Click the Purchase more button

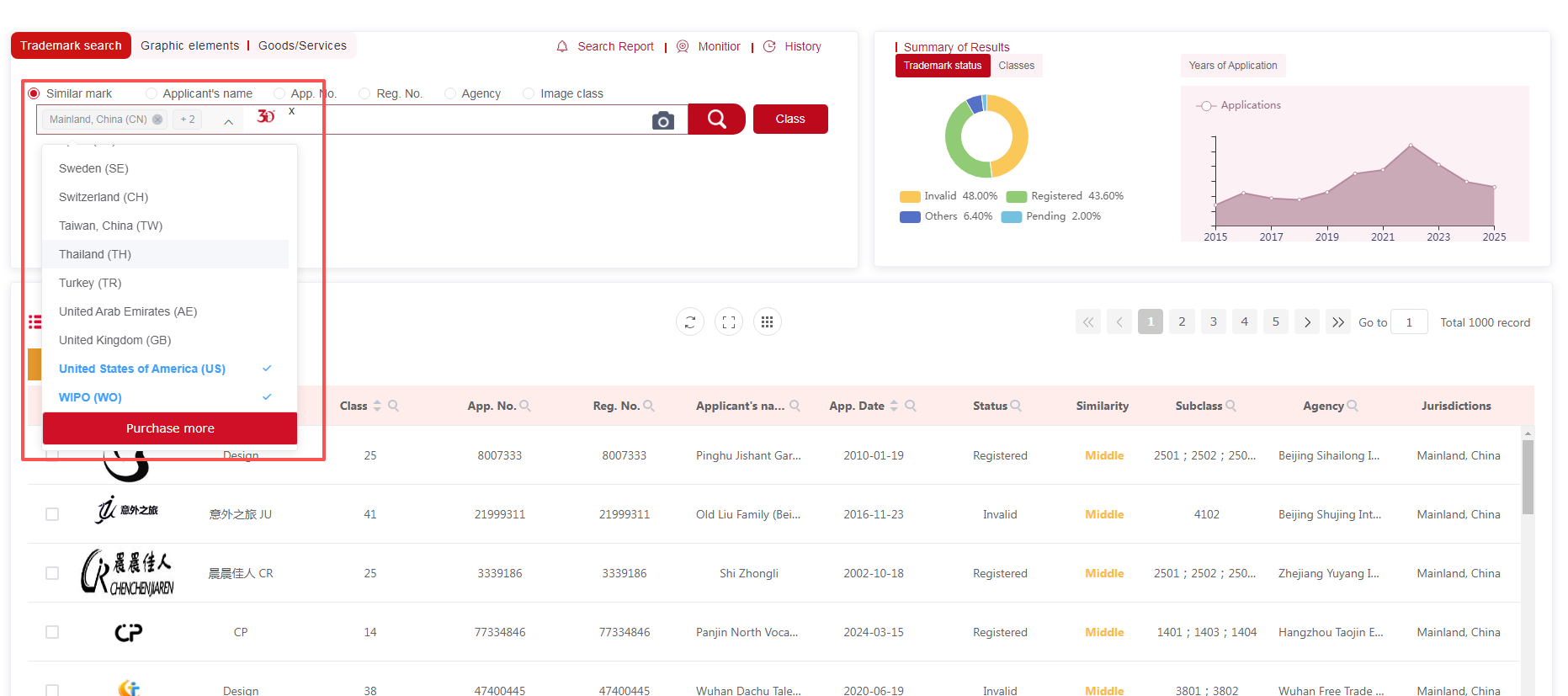pyautogui.click(x=170, y=428)
